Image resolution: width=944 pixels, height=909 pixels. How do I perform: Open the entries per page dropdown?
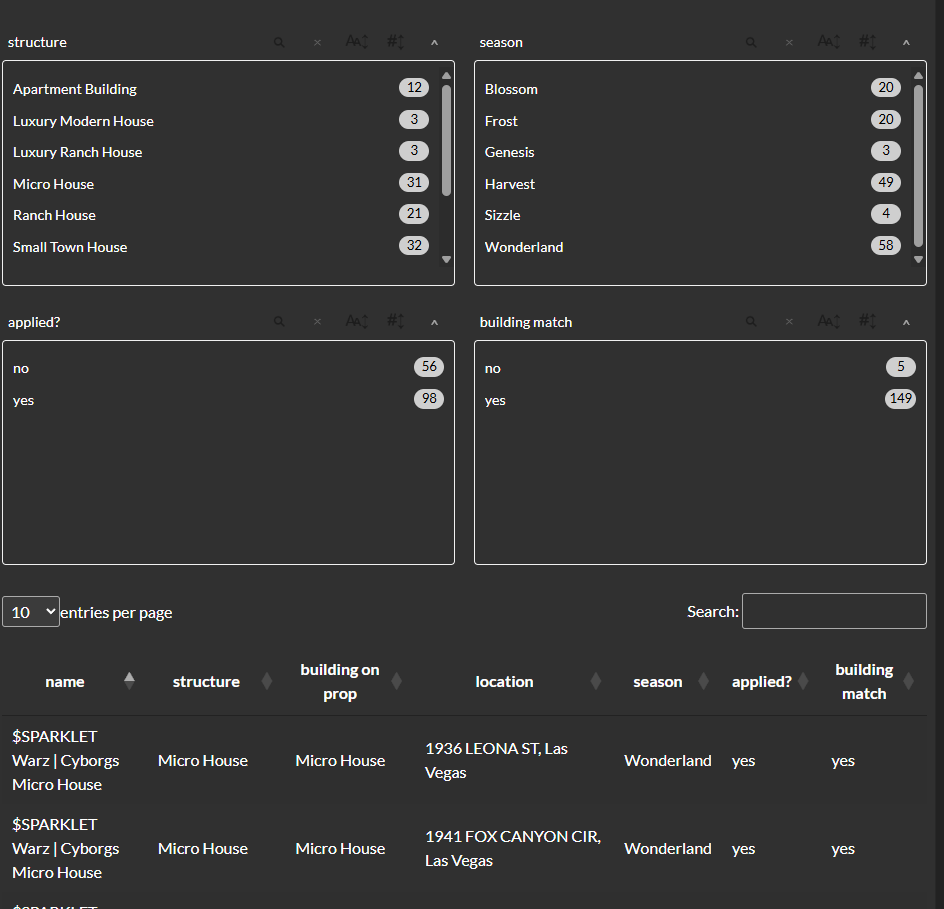[x=31, y=612]
